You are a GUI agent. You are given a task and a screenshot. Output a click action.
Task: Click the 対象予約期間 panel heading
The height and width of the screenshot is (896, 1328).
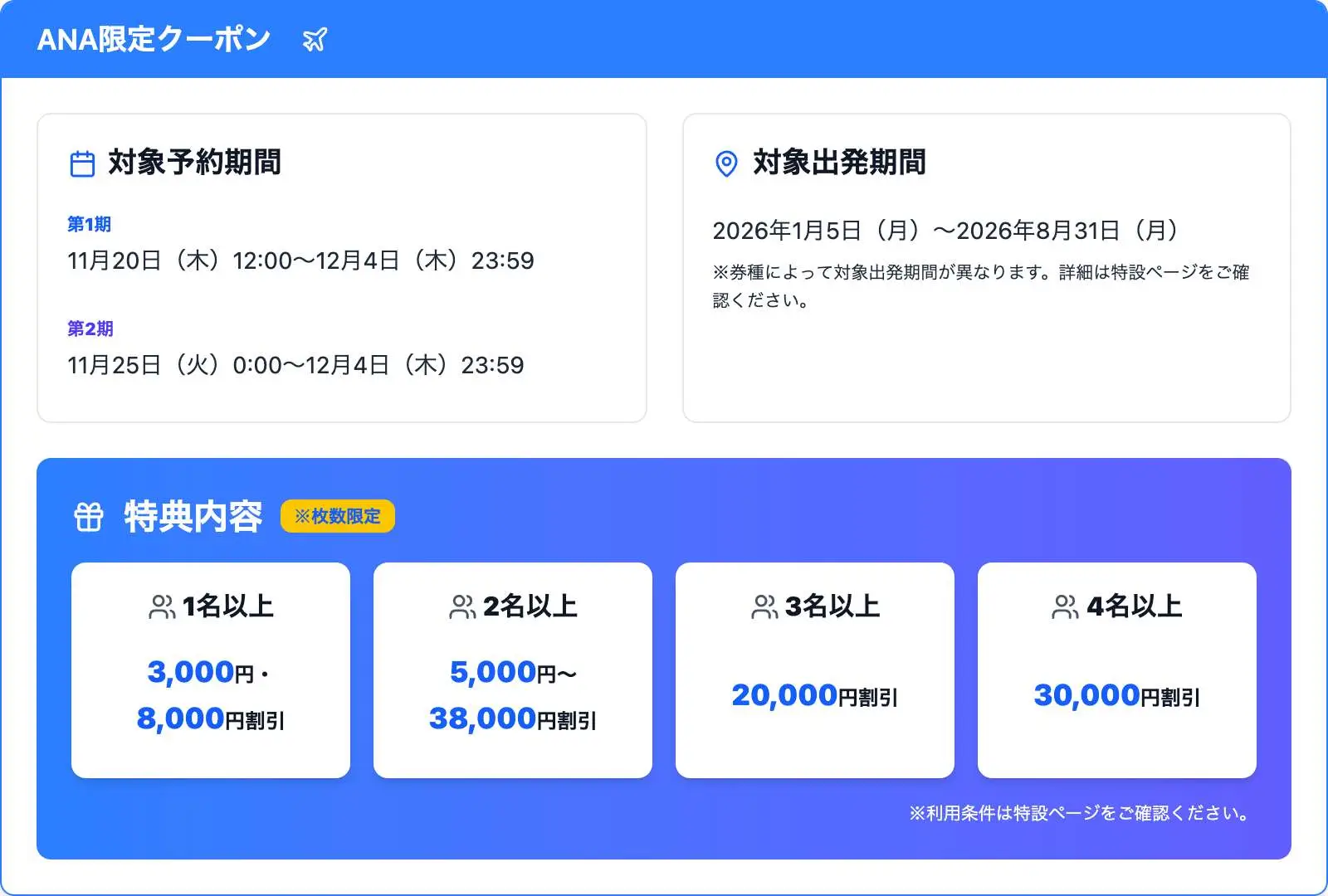pos(193,163)
